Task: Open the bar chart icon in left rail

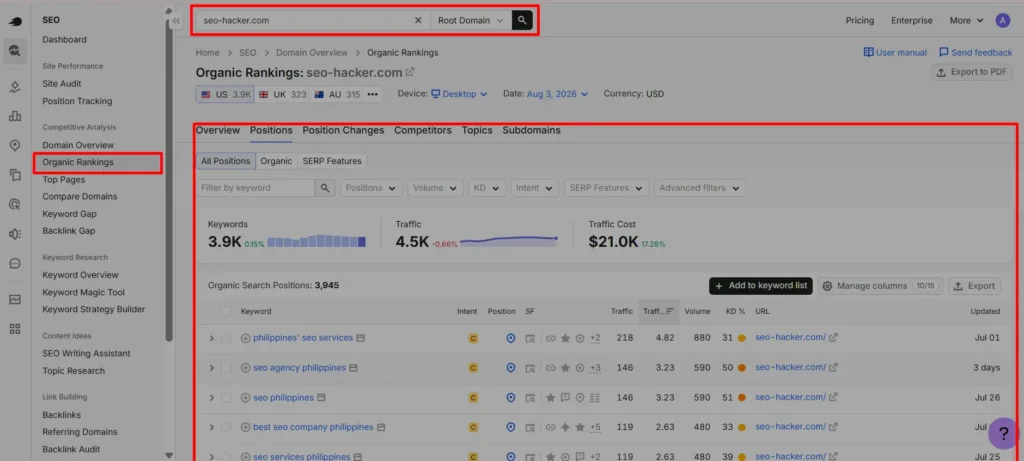Action: [15, 116]
